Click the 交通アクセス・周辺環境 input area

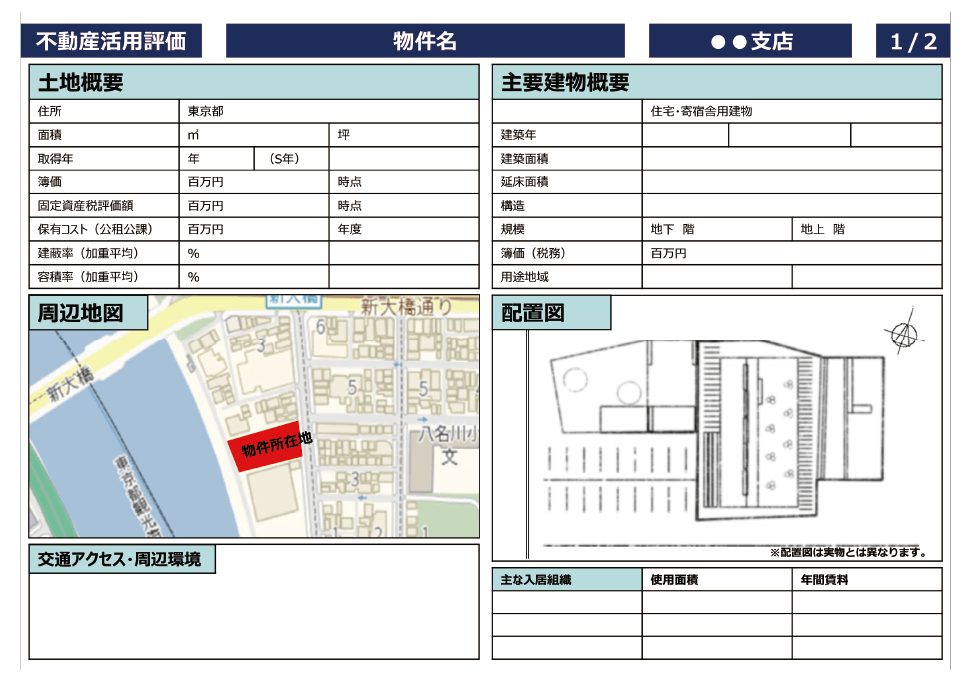click(x=250, y=615)
